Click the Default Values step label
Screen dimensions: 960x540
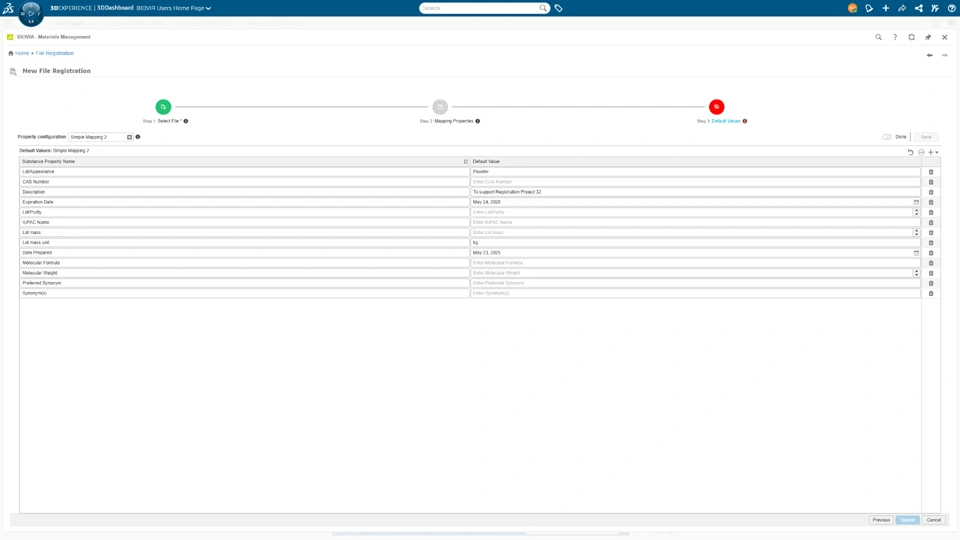point(726,121)
